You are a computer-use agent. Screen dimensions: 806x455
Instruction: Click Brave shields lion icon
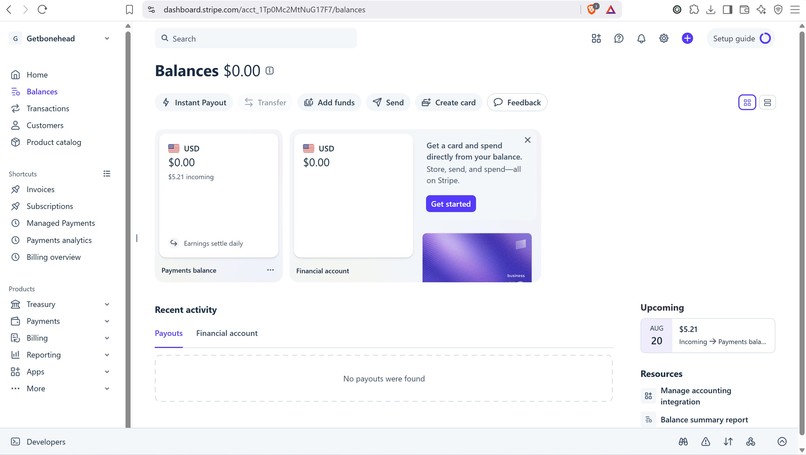tap(592, 9)
